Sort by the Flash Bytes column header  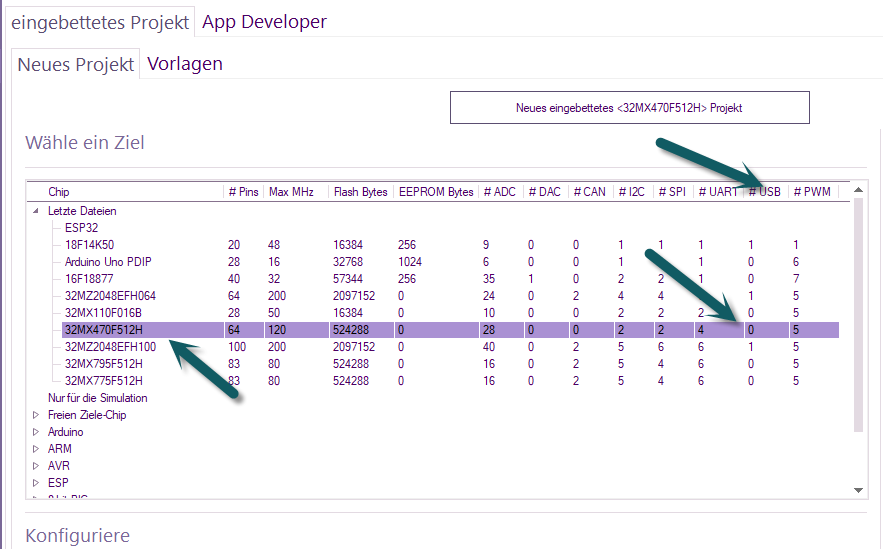click(x=360, y=192)
